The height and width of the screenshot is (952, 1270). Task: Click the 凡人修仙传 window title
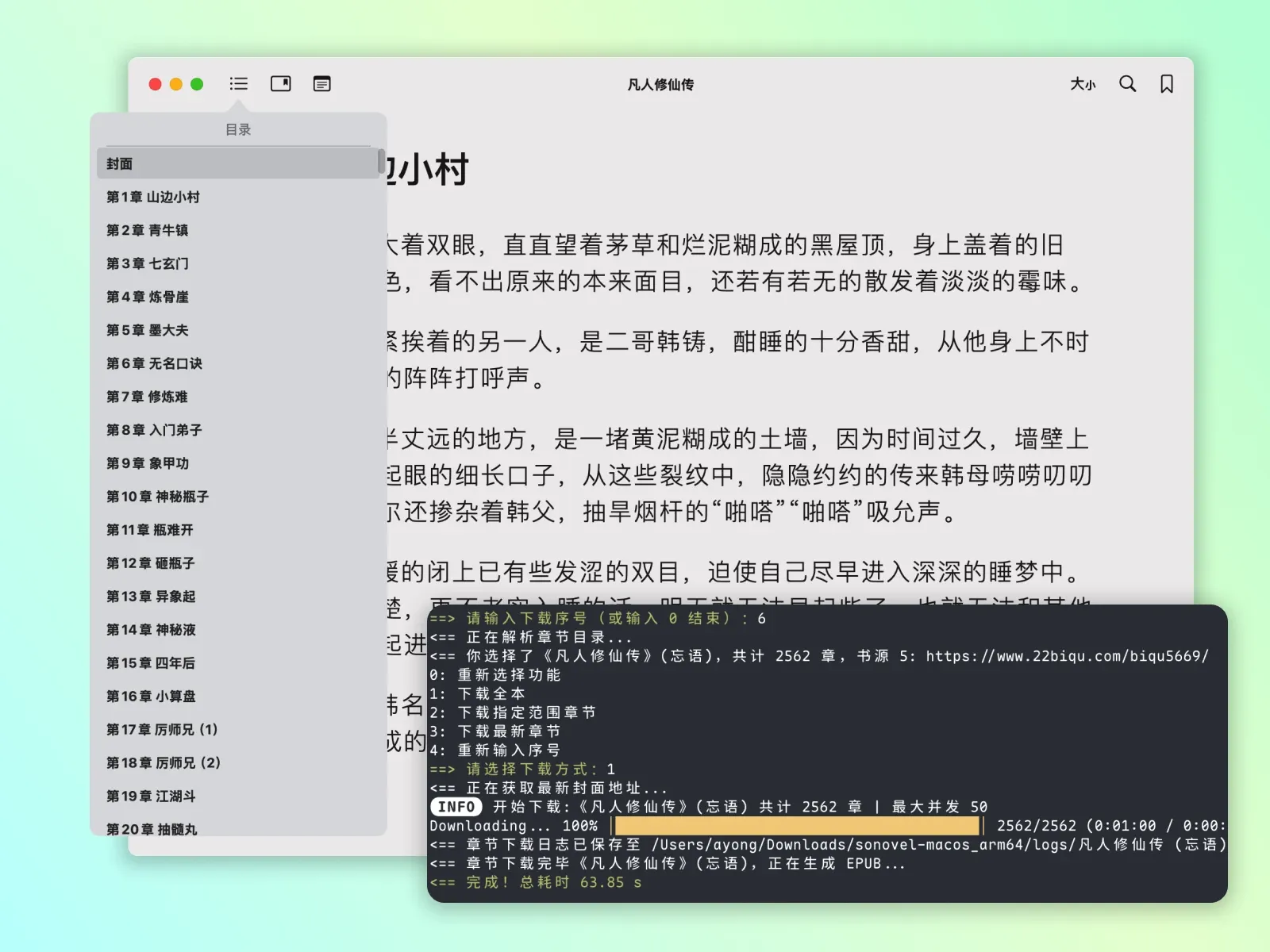click(x=660, y=84)
